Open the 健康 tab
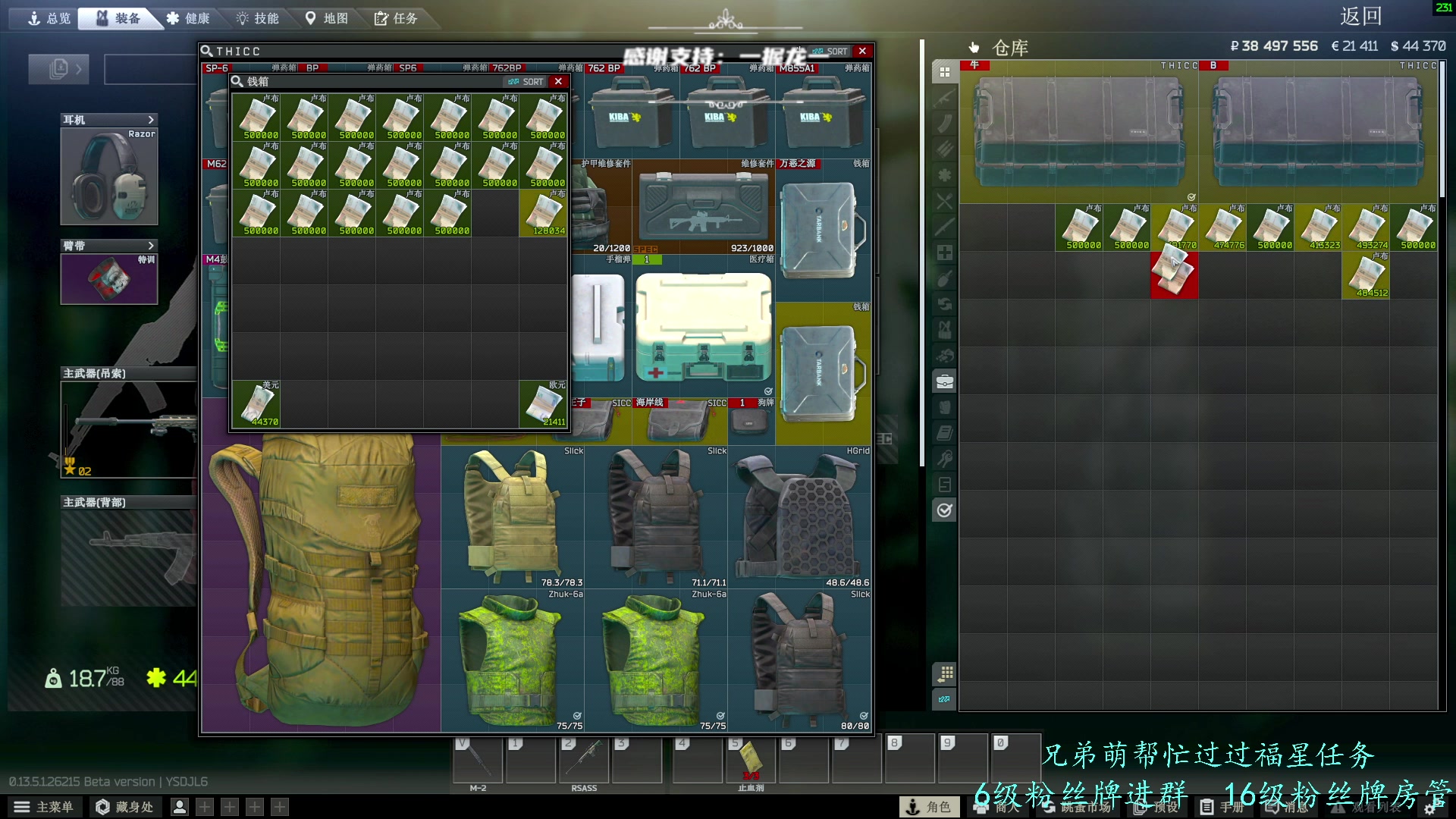The height and width of the screenshot is (819, 1456). click(x=187, y=18)
